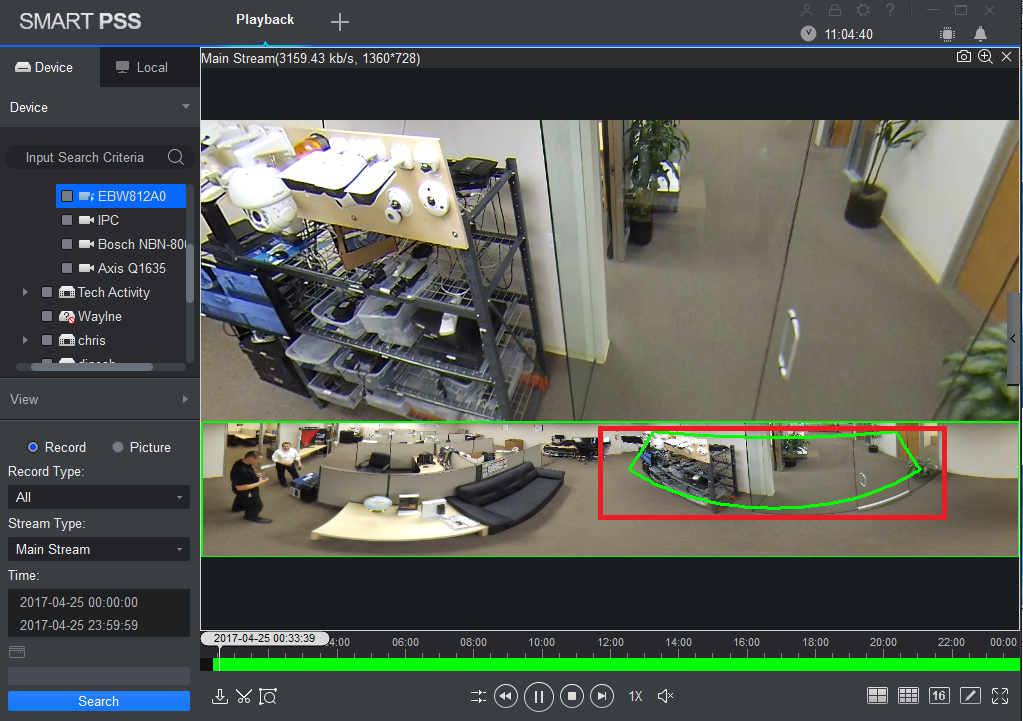Check the chris device checkbox

tap(47, 340)
